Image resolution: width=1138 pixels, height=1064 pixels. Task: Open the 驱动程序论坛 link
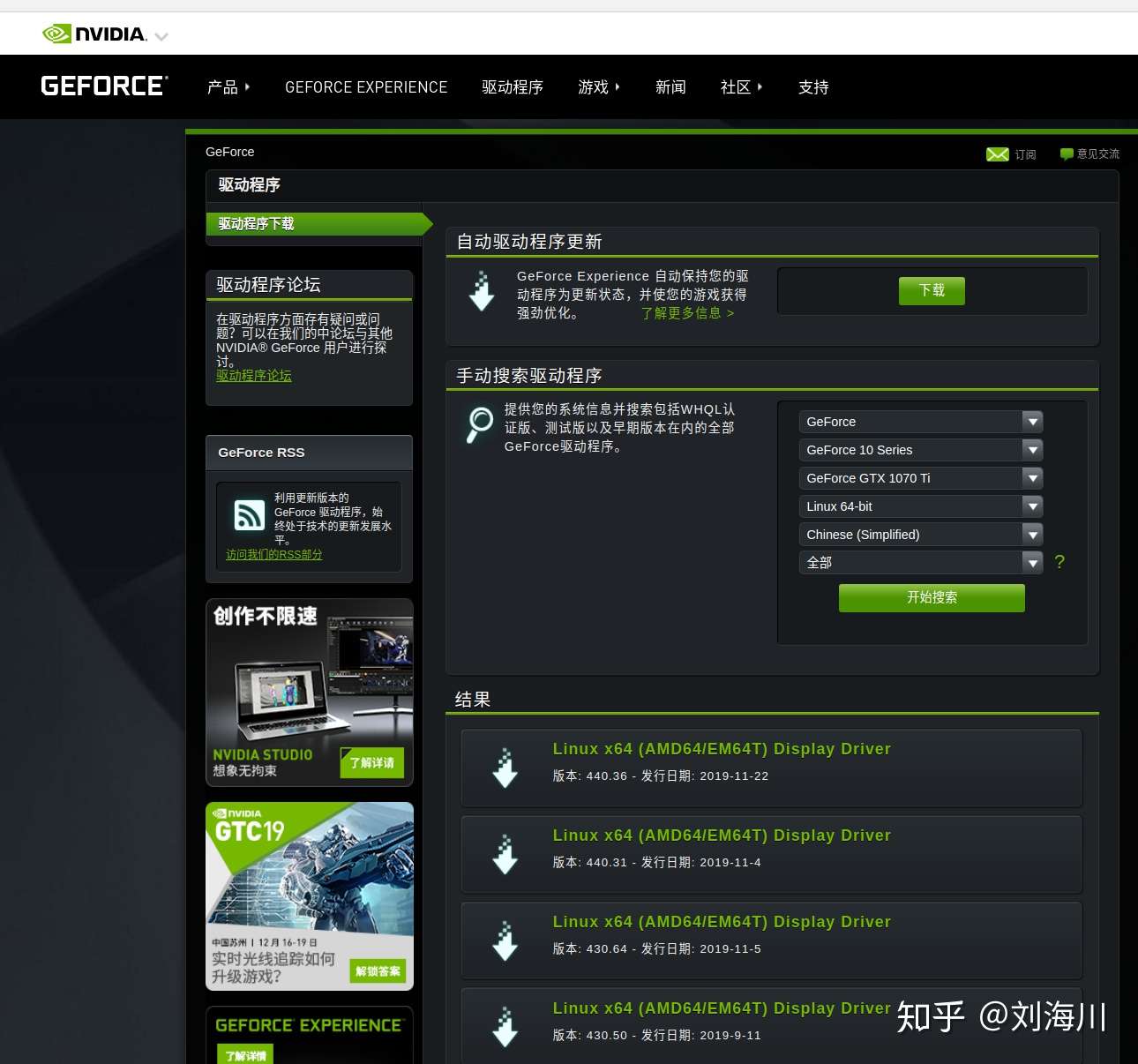254,376
